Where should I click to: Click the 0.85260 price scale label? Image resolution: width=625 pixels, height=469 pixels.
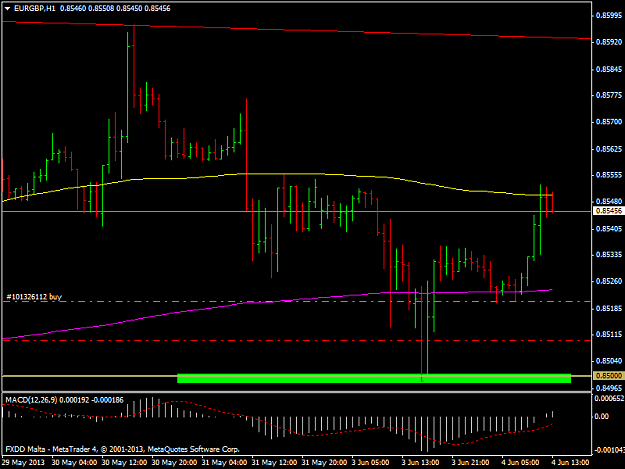(609, 282)
